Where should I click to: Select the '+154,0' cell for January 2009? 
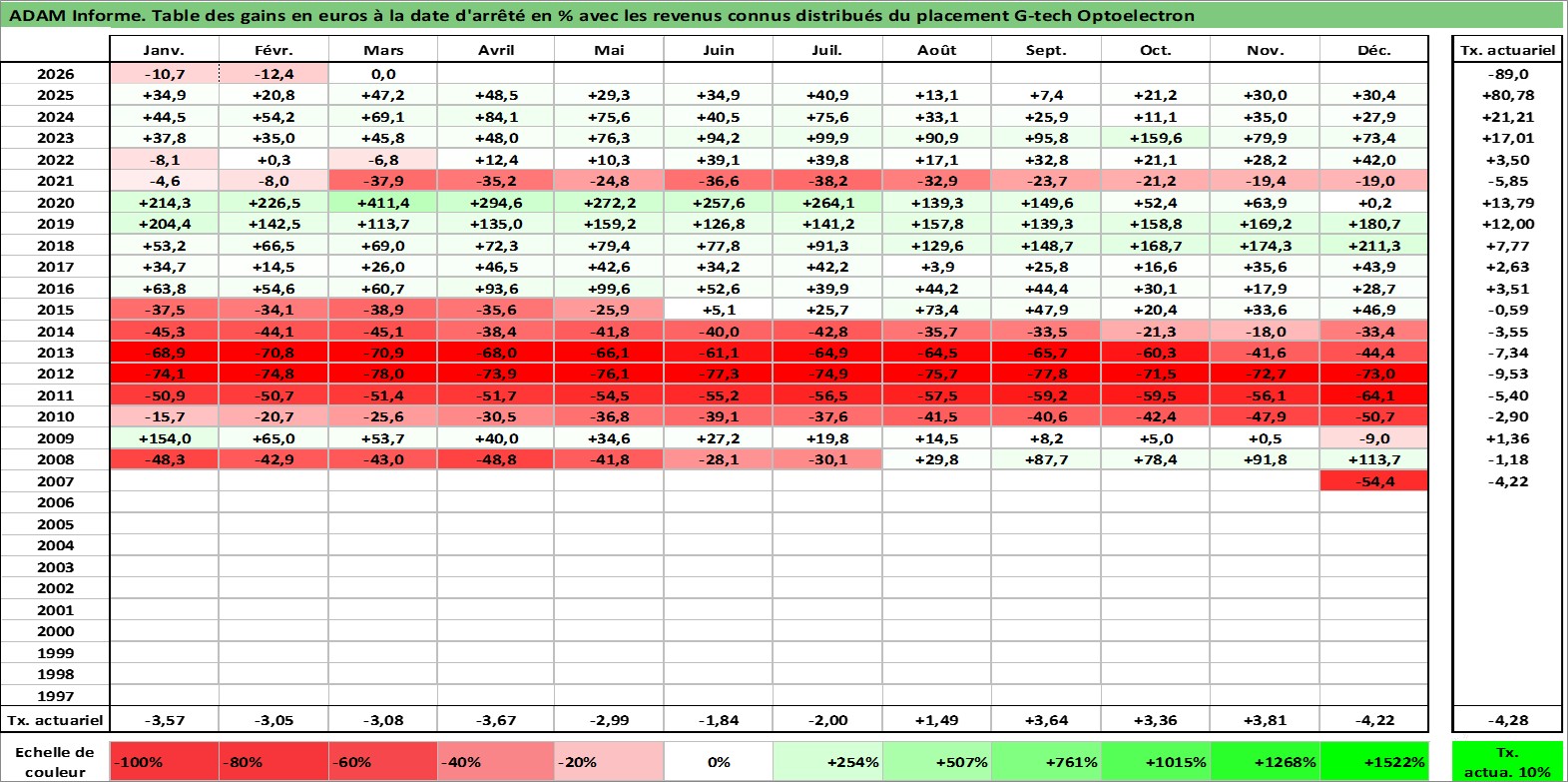tap(165, 438)
